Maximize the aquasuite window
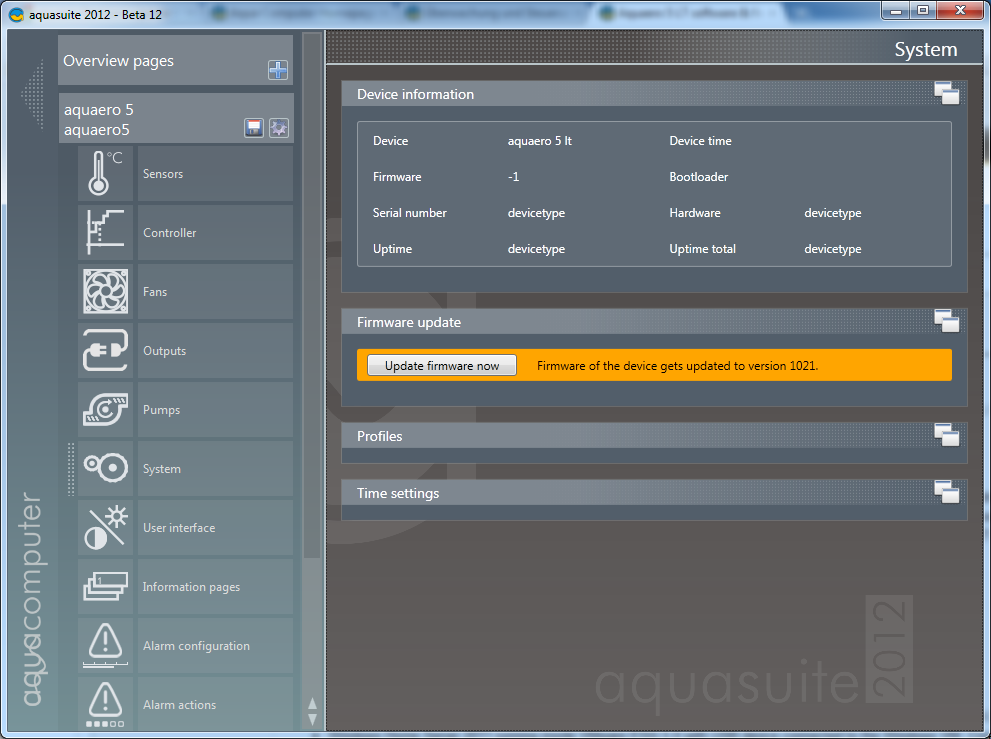 [x=923, y=11]
